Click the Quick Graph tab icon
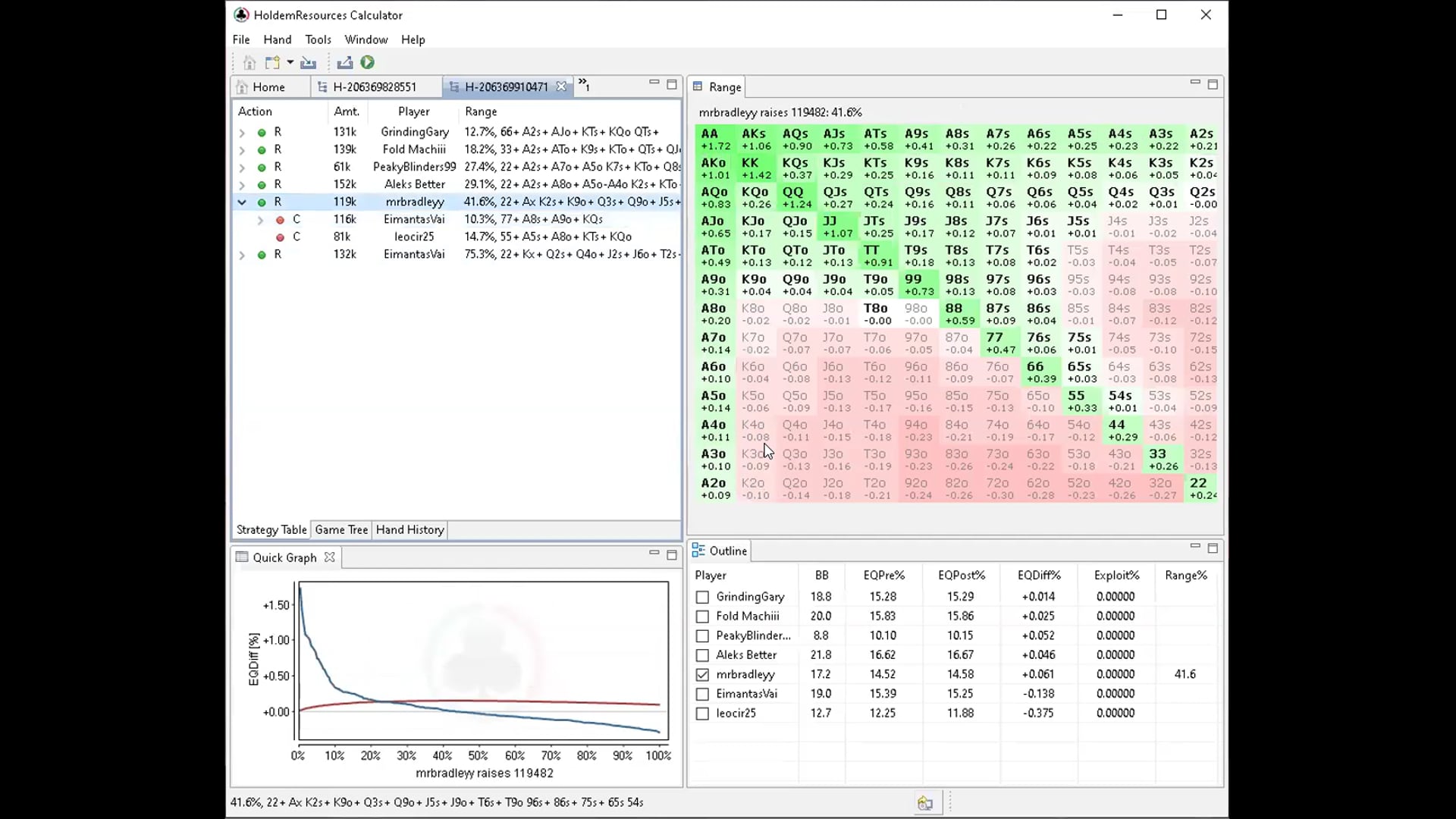 [242, 557]
